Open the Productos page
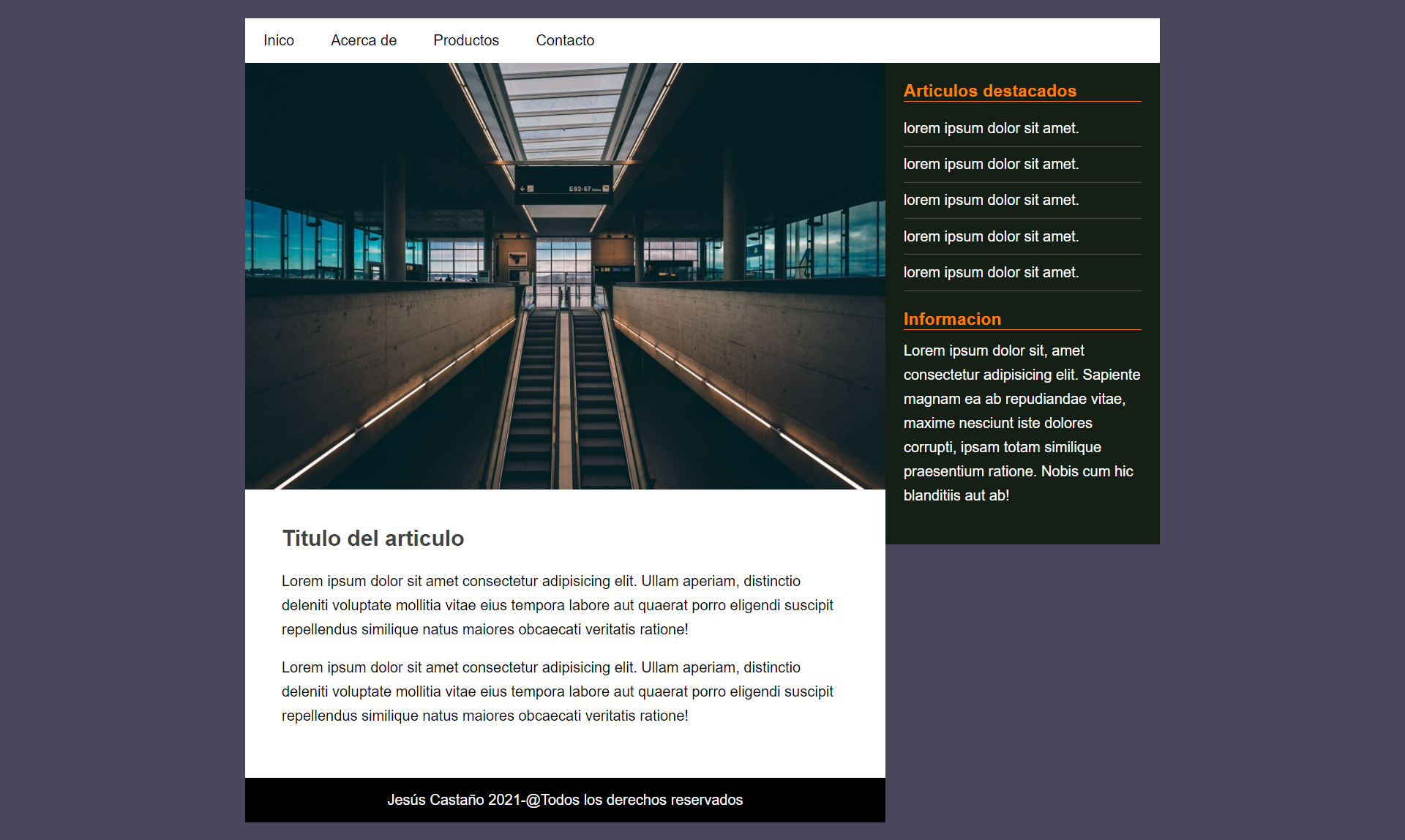1405x840 pixels. tap(466, 40)
